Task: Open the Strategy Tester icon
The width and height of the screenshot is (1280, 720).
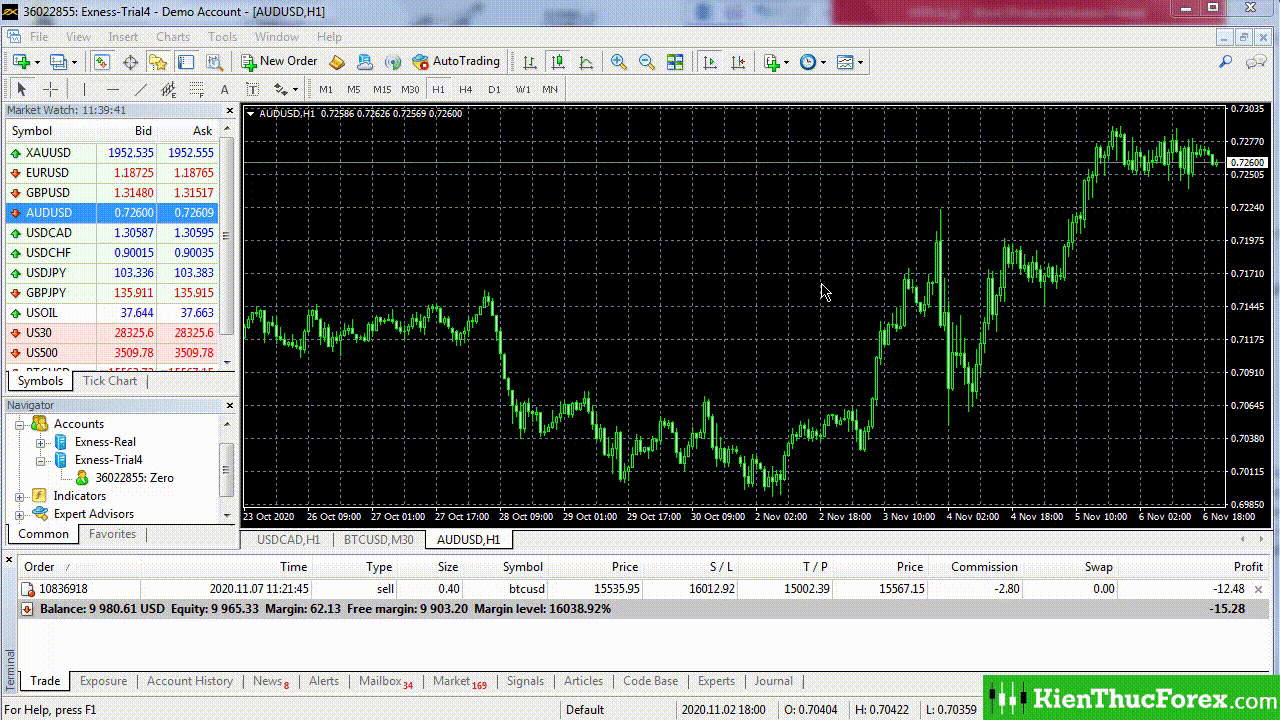Action: (214, 62)
